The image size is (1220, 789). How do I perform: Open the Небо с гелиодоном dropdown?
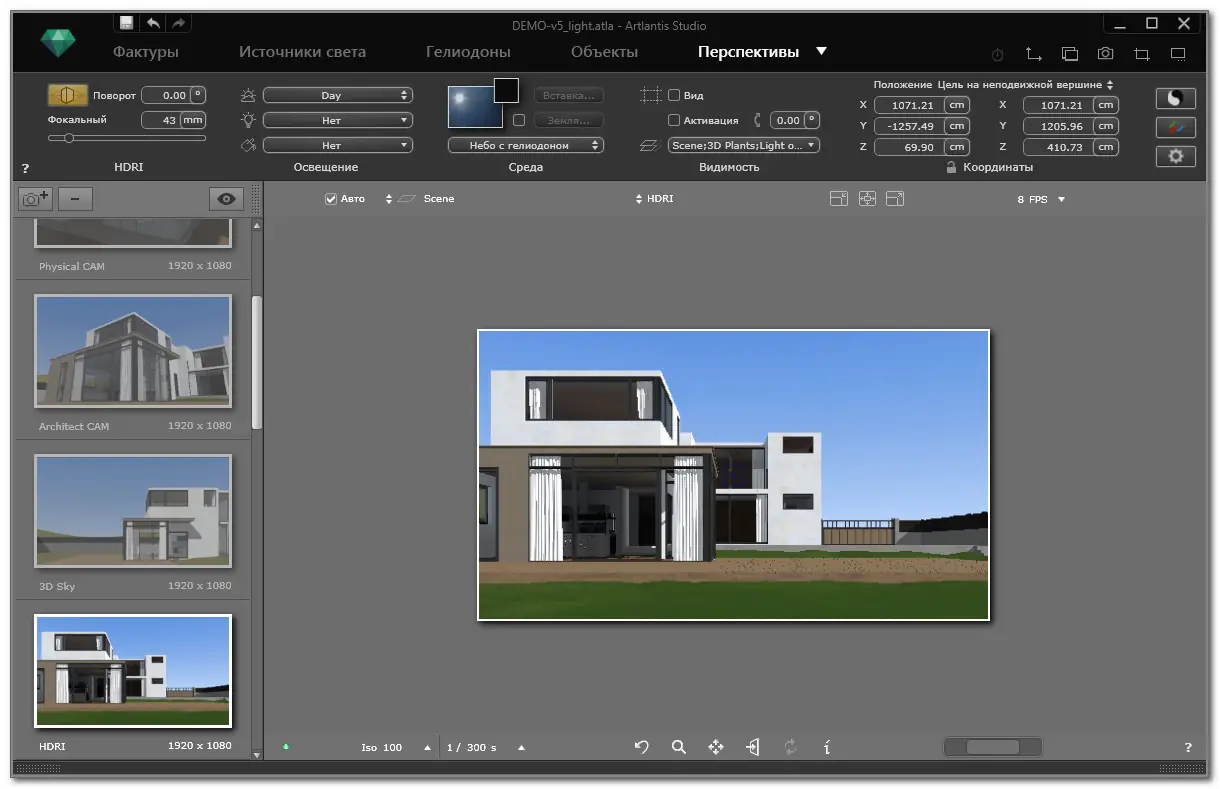pyautogui.click(x=525, y=145)
